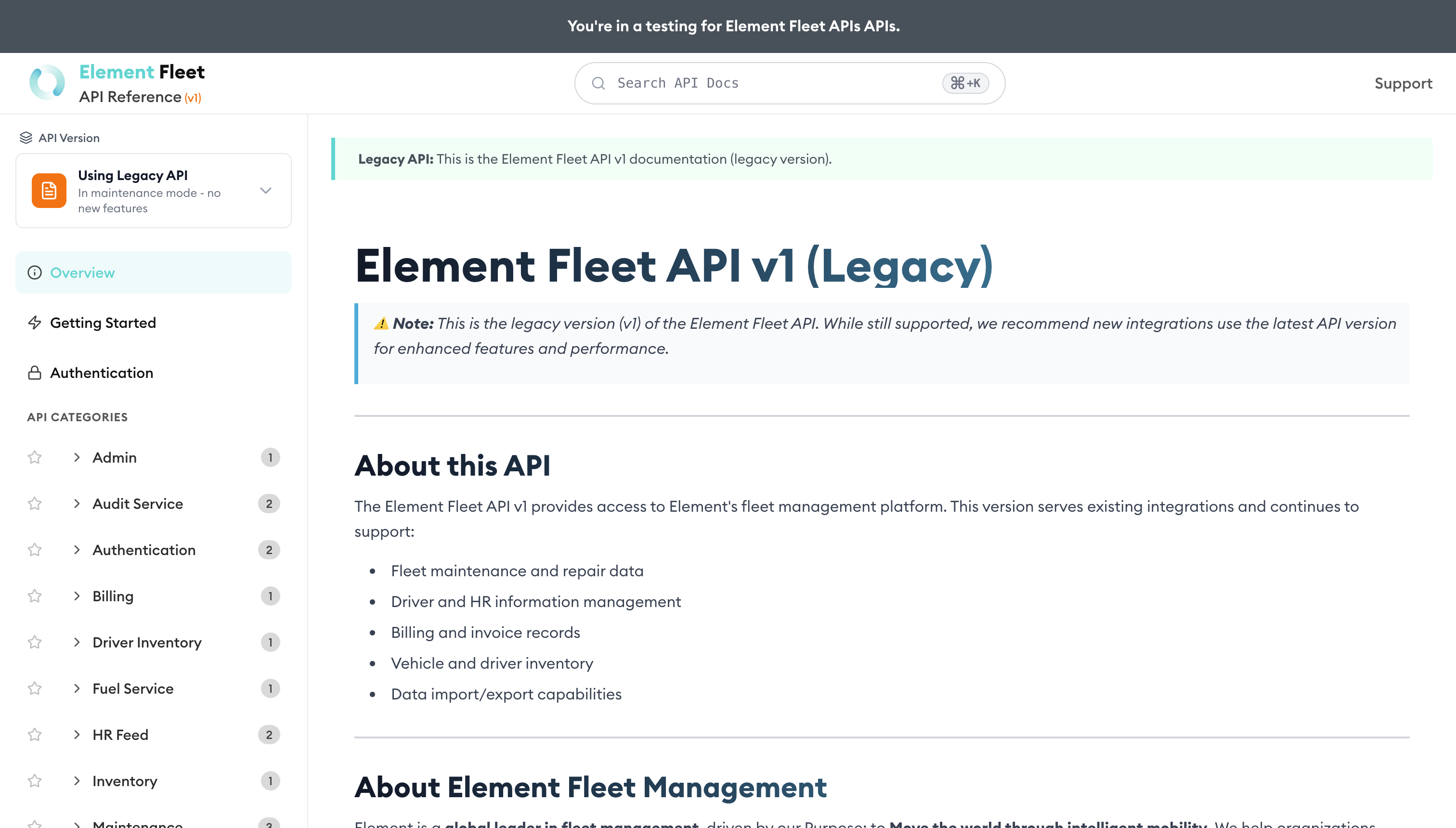1456x828 pixels.
Task: Click the Driver Inventory count badge
Action: (x=270, y=643)
